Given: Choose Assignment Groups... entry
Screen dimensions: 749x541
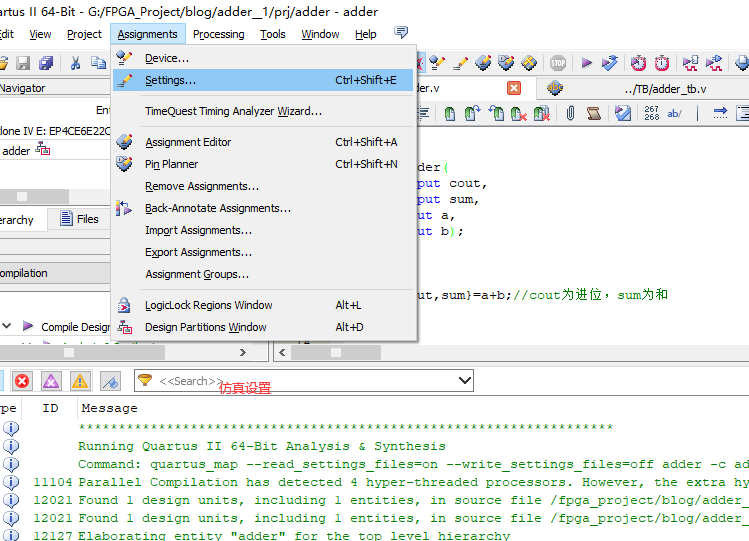Looking at the screenshot, I should tap(263, 274).
